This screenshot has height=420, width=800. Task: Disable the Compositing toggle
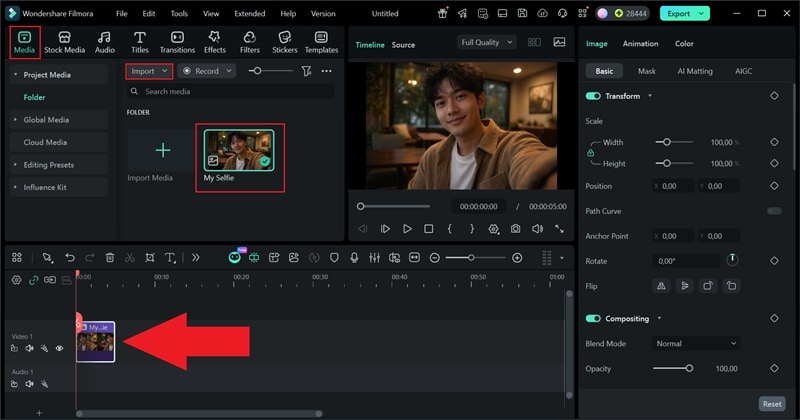594,318
